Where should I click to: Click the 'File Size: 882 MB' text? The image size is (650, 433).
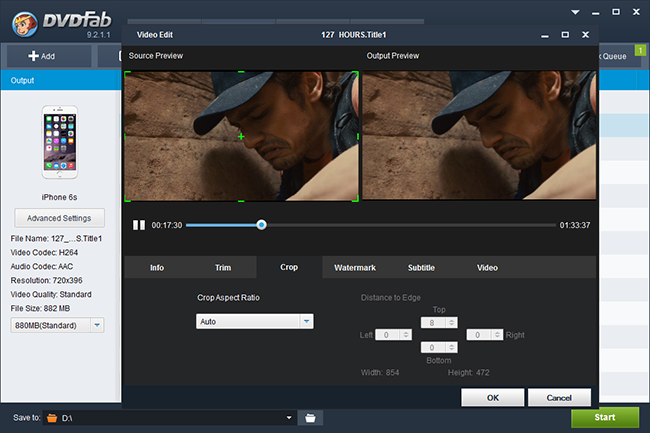tap(40, 308)
